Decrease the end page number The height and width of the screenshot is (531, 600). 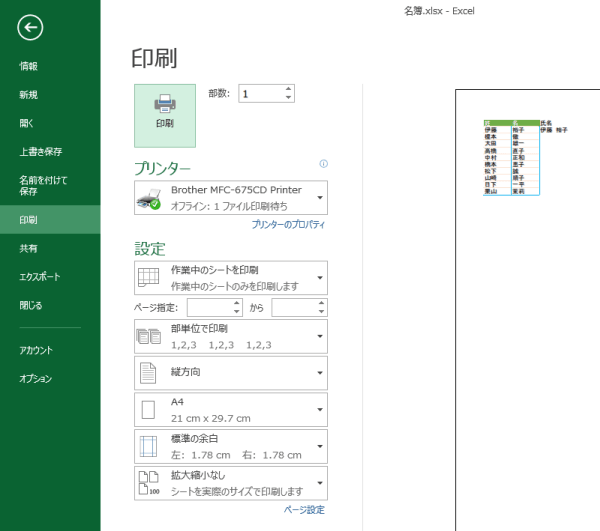tap(321, 312)
